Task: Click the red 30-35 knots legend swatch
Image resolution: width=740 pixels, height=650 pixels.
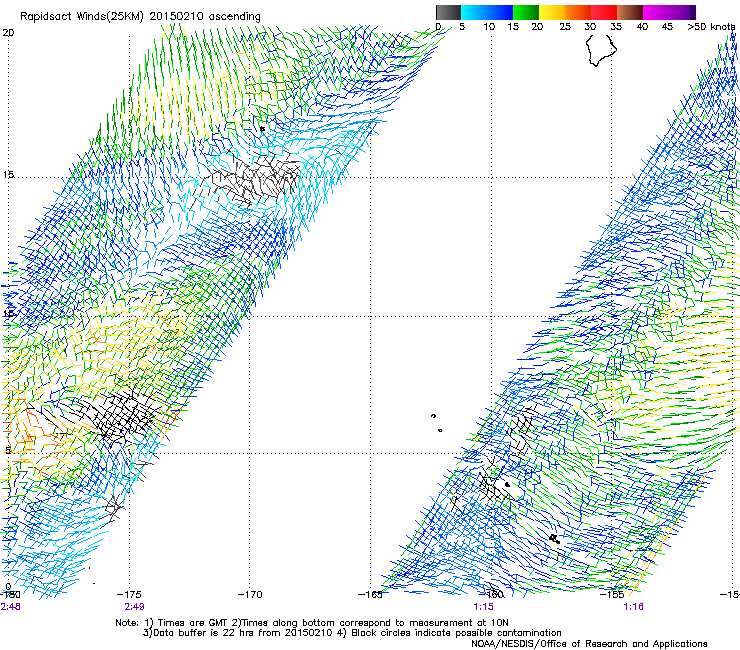Action: [x=604, y=12]
